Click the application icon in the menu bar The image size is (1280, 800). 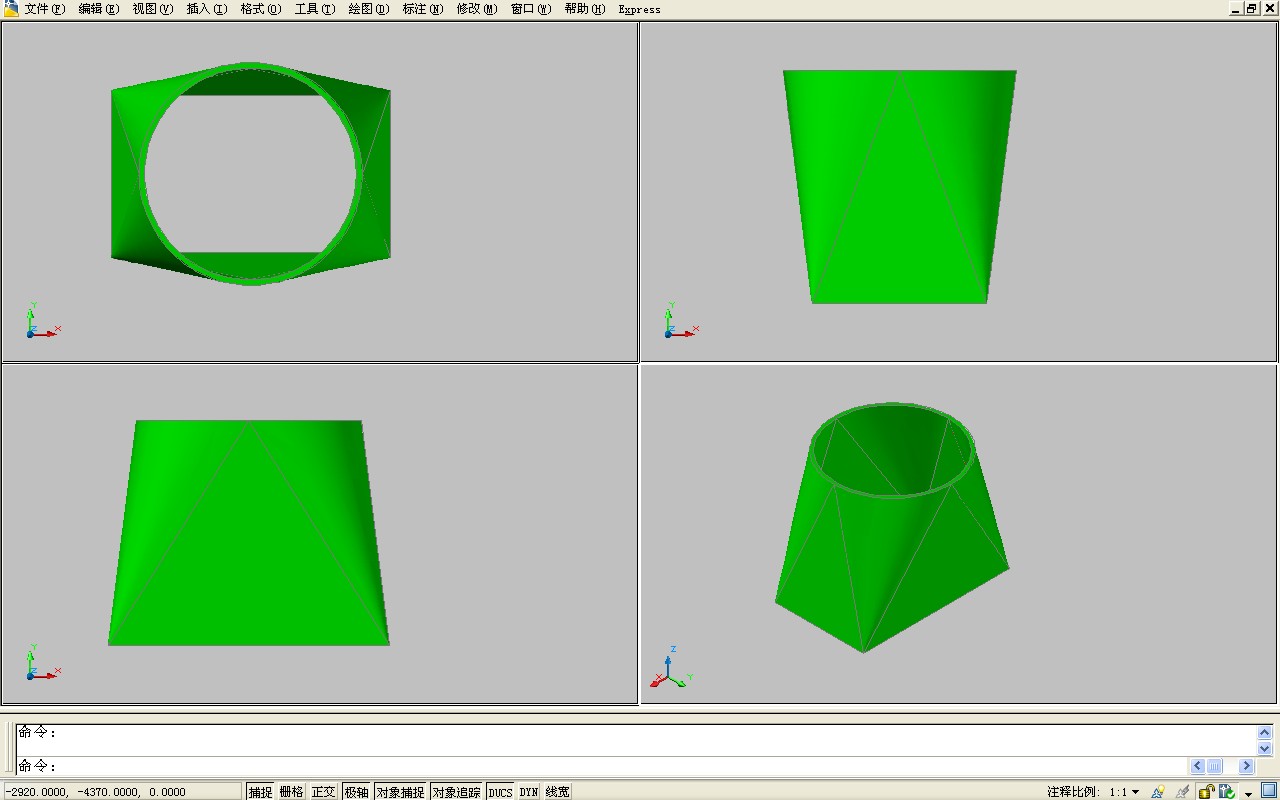click(11, 9)
